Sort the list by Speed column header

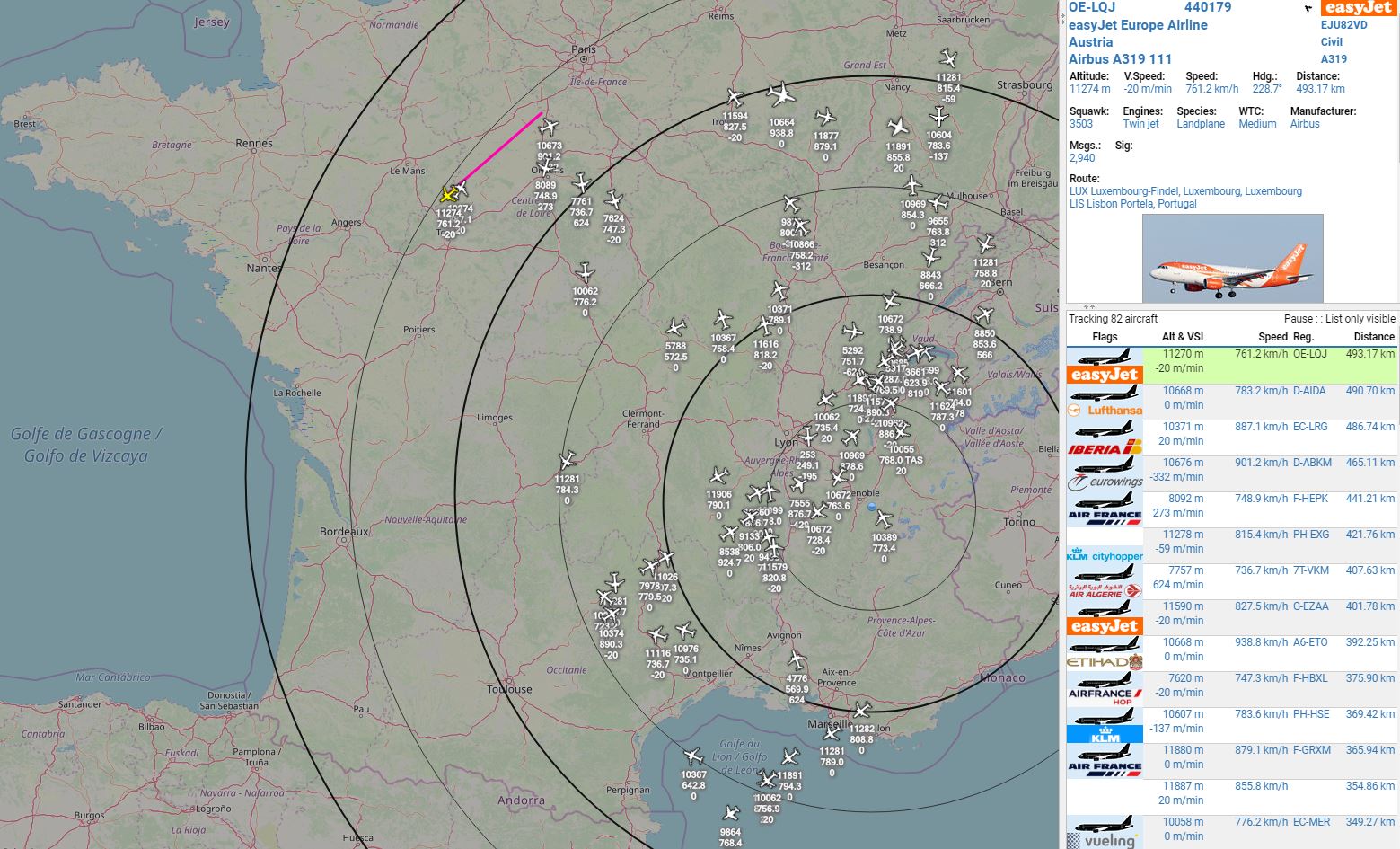1272,337
